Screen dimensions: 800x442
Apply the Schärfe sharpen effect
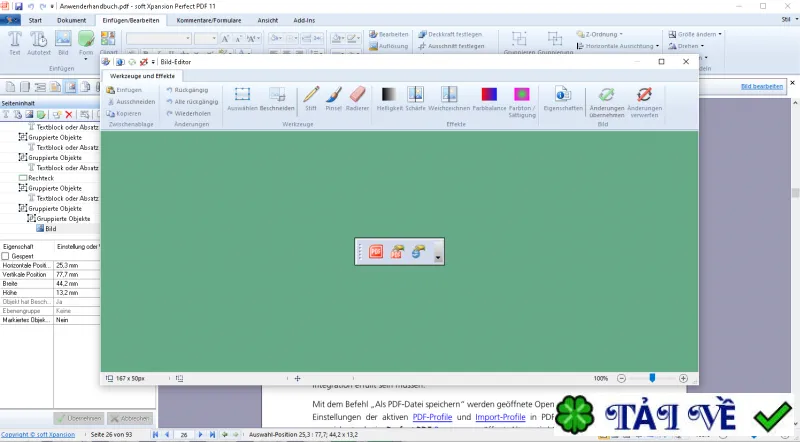(x=415, y=99)
